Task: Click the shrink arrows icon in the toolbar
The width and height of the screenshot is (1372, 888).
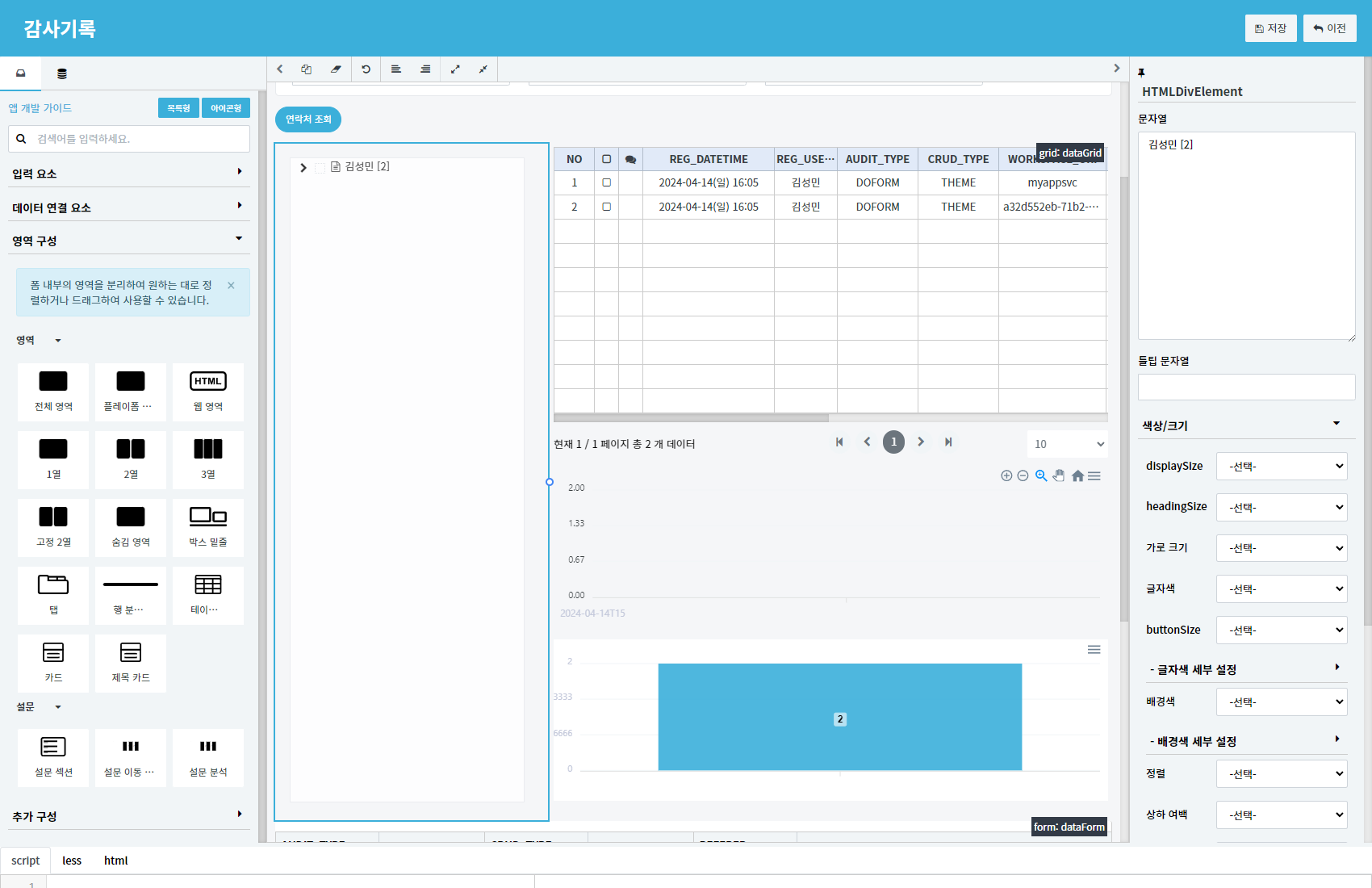Action: coord(483,69)
